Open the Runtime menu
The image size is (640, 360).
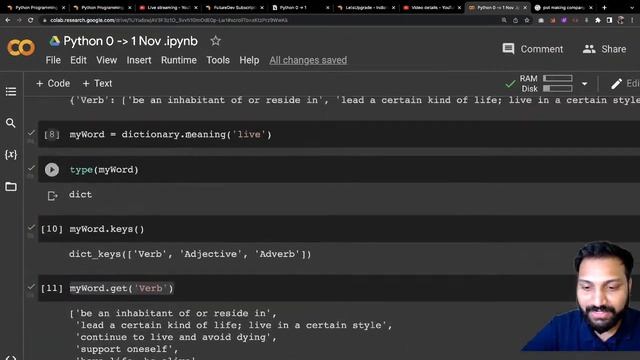179,60
